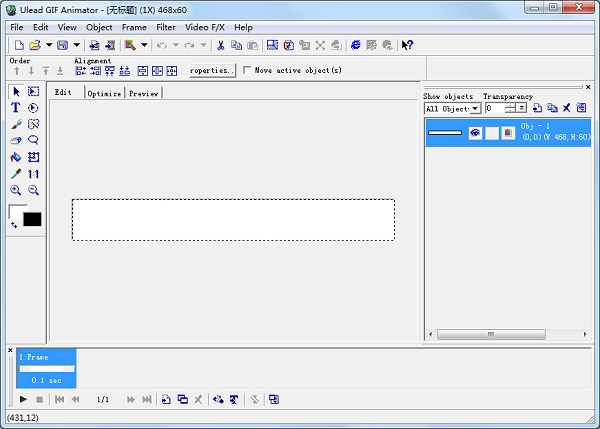Open the image editor toolbar icon
This screenshot has height=429, width=600.
130,45
